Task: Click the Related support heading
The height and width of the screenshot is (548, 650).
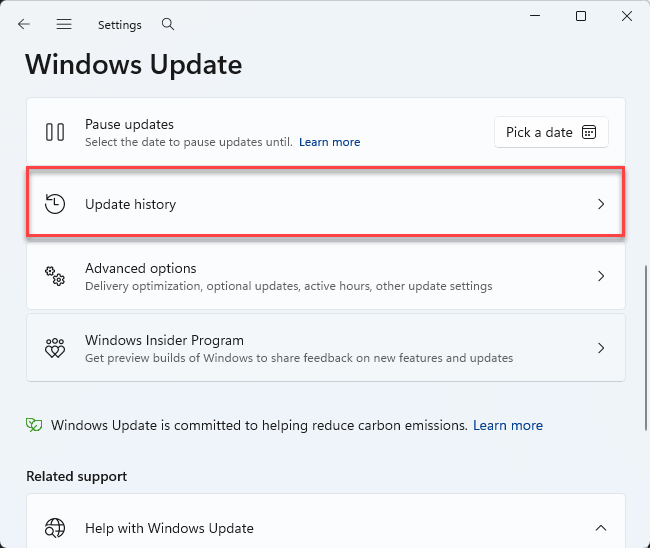Action: pyautogui.click(x=77, y=476)
